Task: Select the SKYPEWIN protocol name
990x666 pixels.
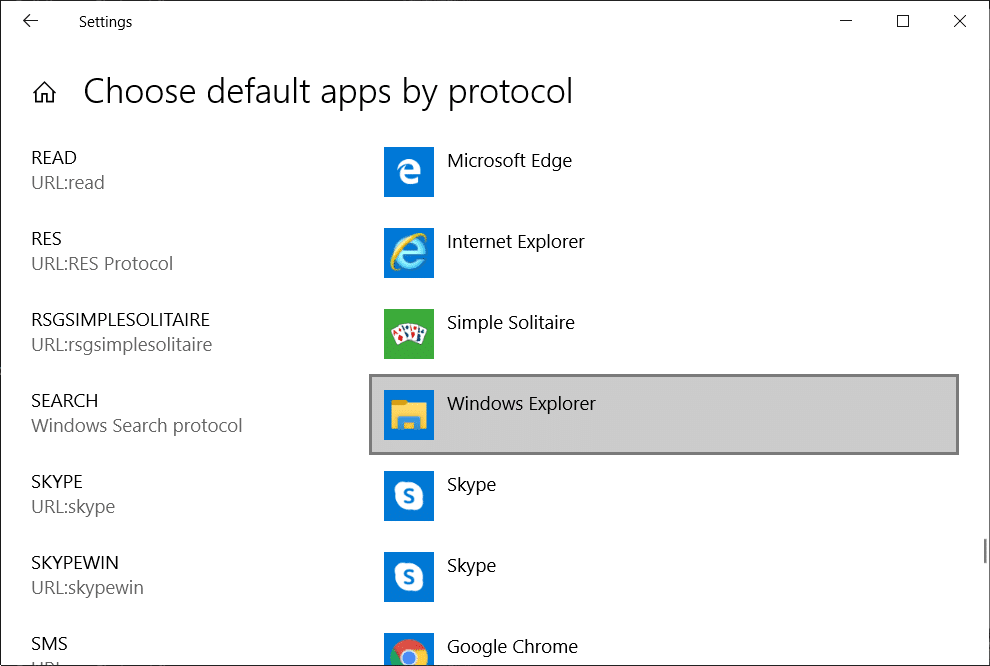Action: click(x=75, y=562)
